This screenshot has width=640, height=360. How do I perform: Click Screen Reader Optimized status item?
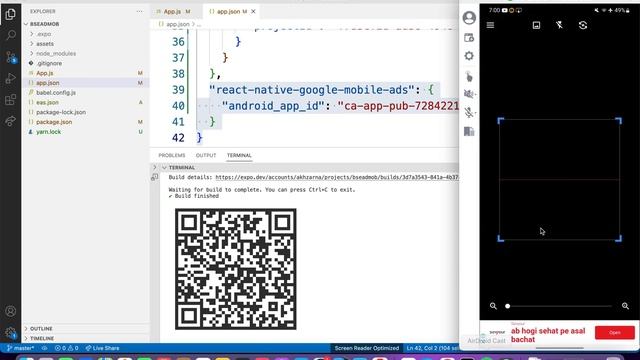click(367, 348)
